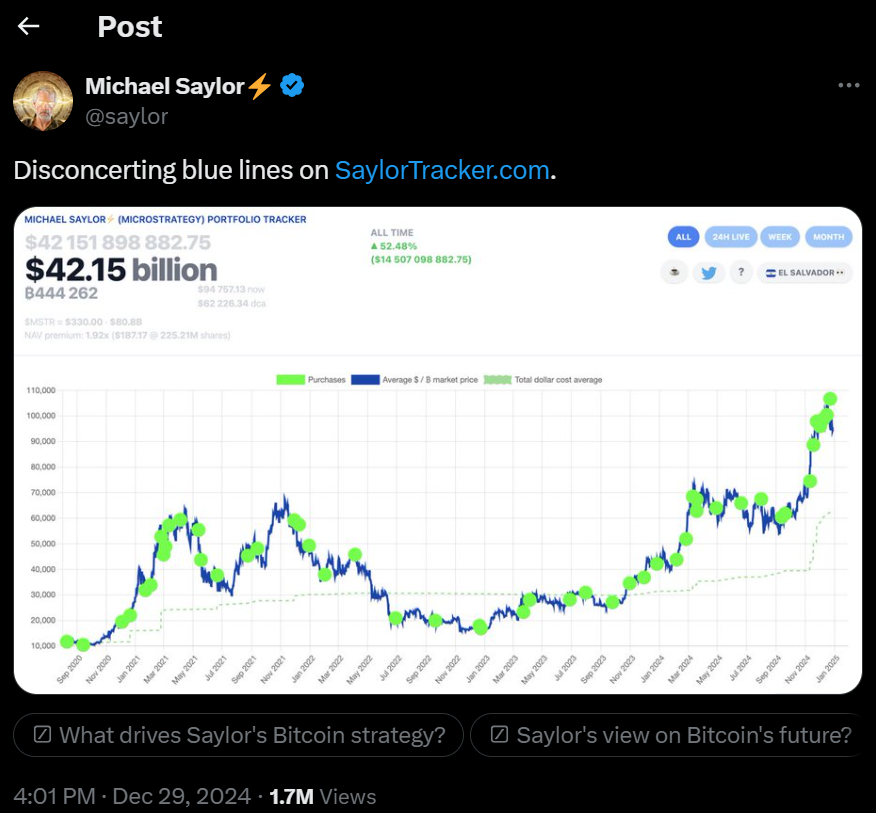Screen dimensions: 876x813
Task: Open Michael Saylor's profile picture
Action: click(x=43, y=101)
